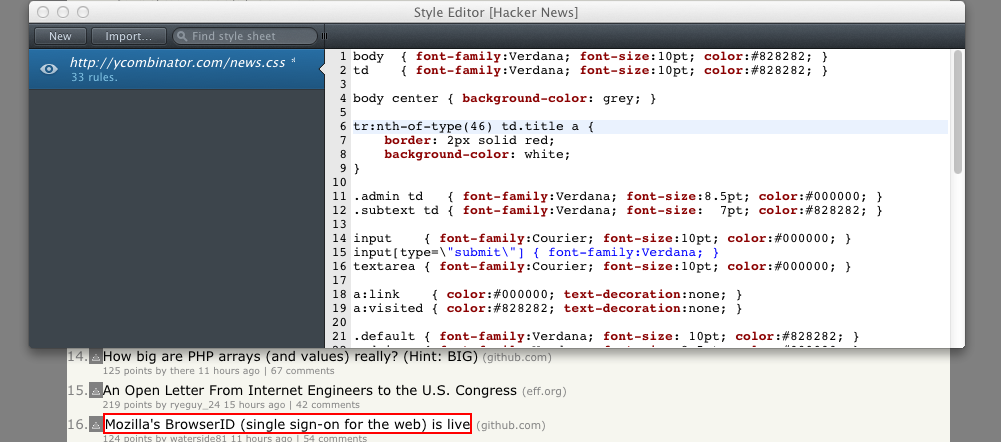Select the http://ycombinator.com/news.css entry
The image size is (1001, 442).
pos(177,70)
